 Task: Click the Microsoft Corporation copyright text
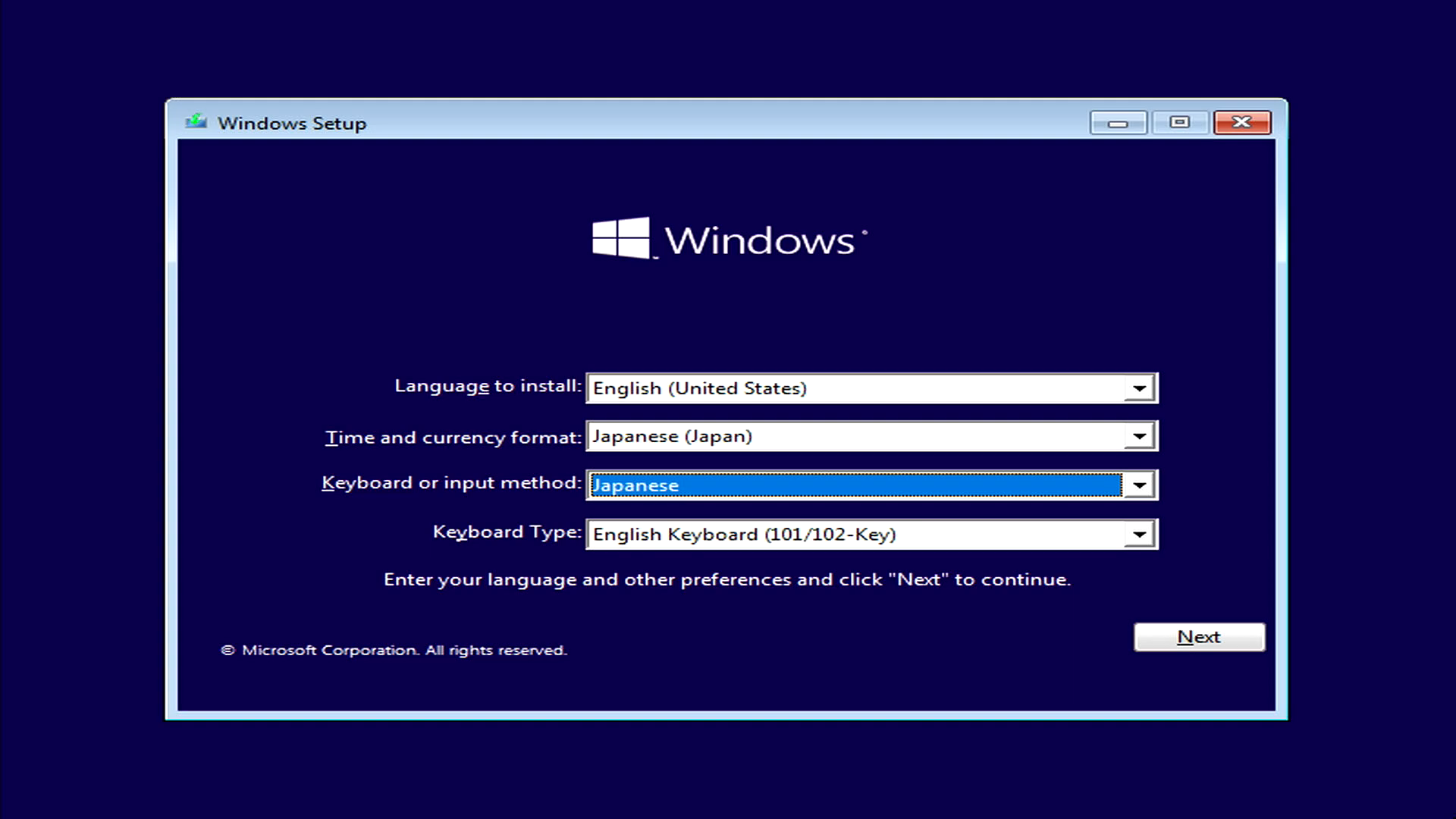click(394, 651)
